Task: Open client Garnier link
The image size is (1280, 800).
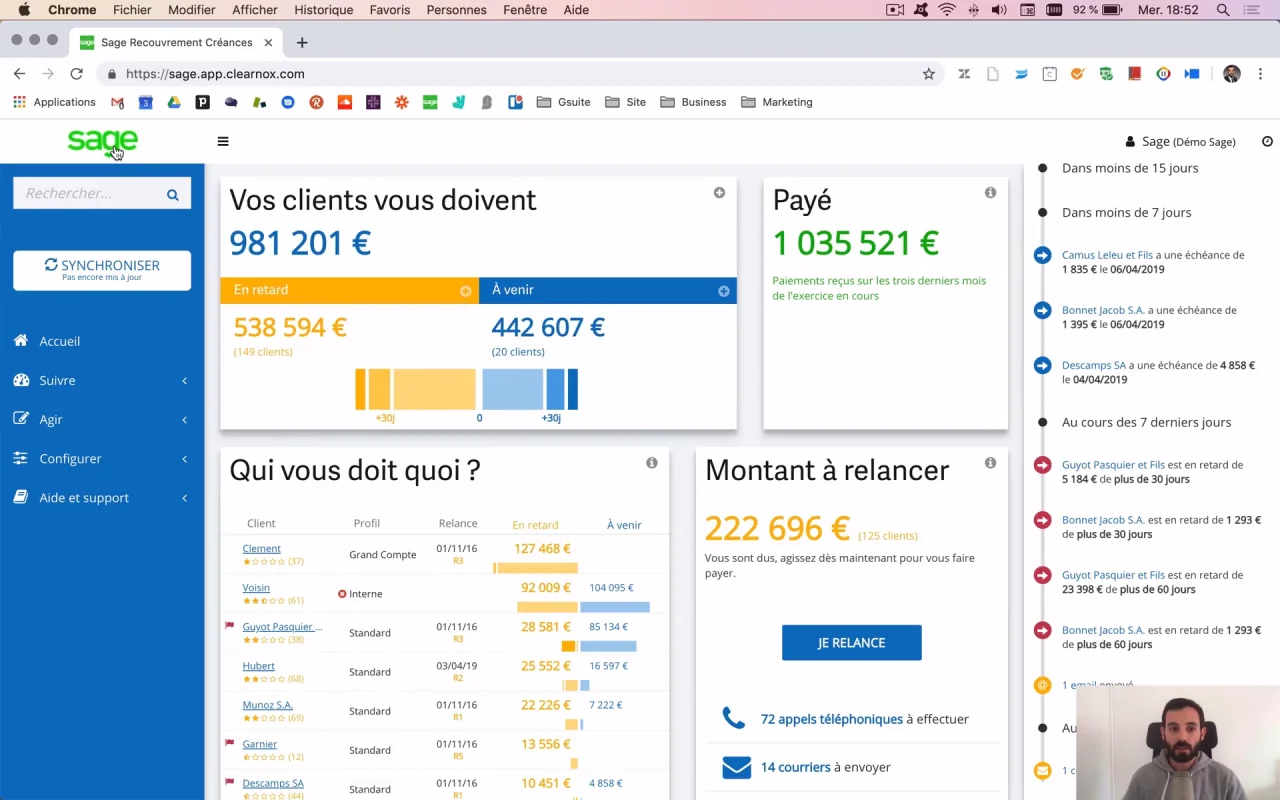Action: click(x=259, y=743)
